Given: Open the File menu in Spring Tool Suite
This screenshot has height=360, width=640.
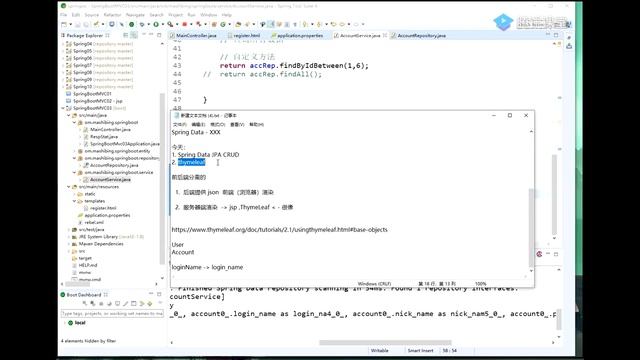Looking at the screenshot, I should 63,15.
